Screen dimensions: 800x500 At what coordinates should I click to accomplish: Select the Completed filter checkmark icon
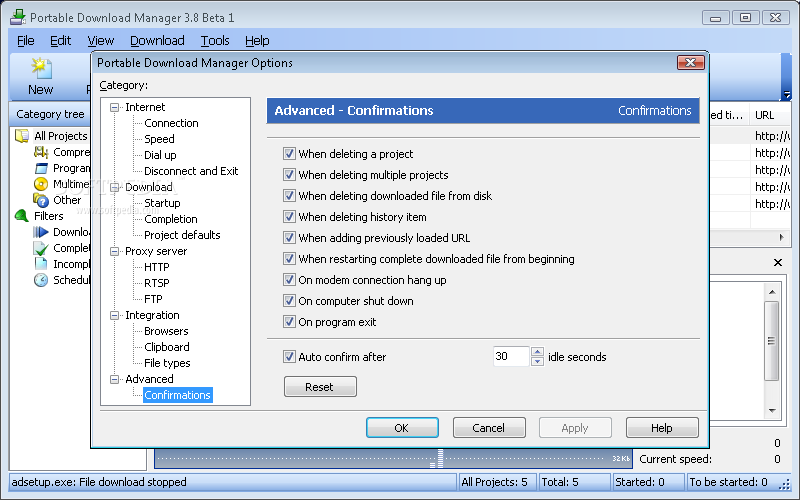click(x=41, y=248)
